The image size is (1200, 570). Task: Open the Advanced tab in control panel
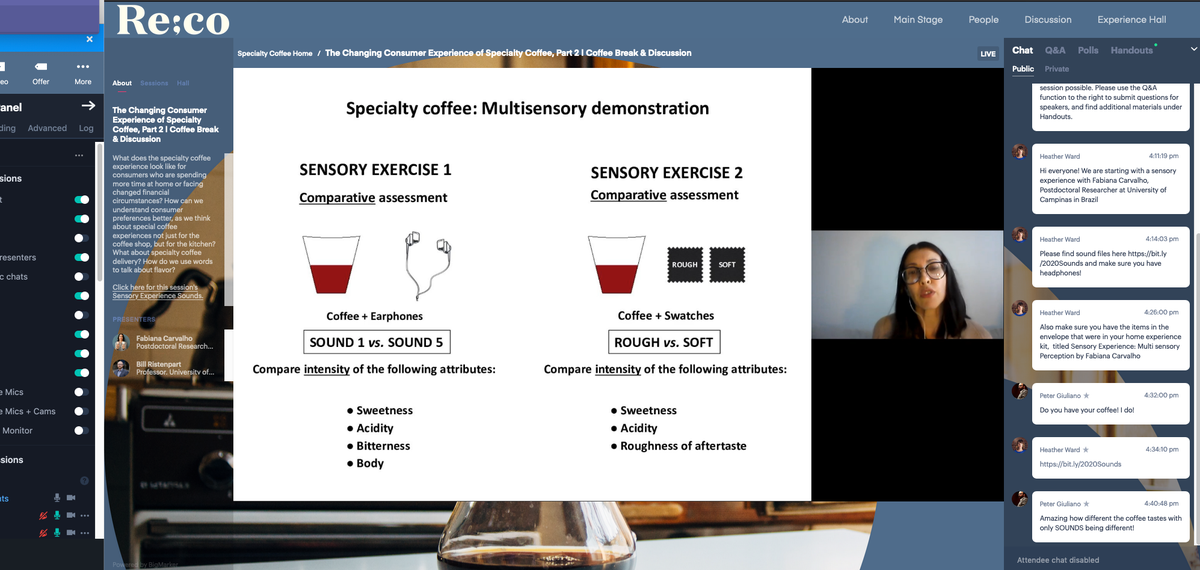[47, 128]
